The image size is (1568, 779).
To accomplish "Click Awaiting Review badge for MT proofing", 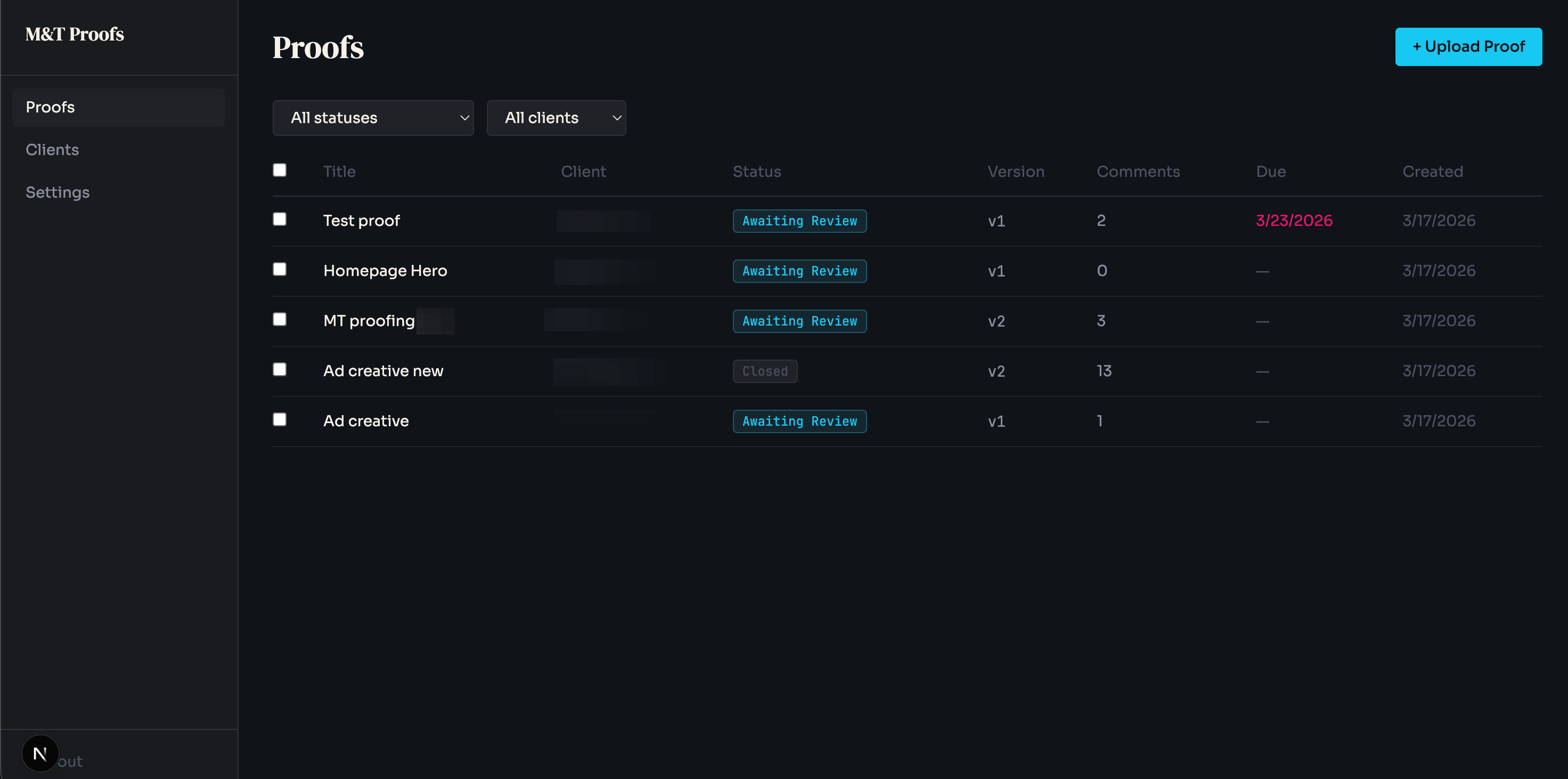I will [800, 321].
